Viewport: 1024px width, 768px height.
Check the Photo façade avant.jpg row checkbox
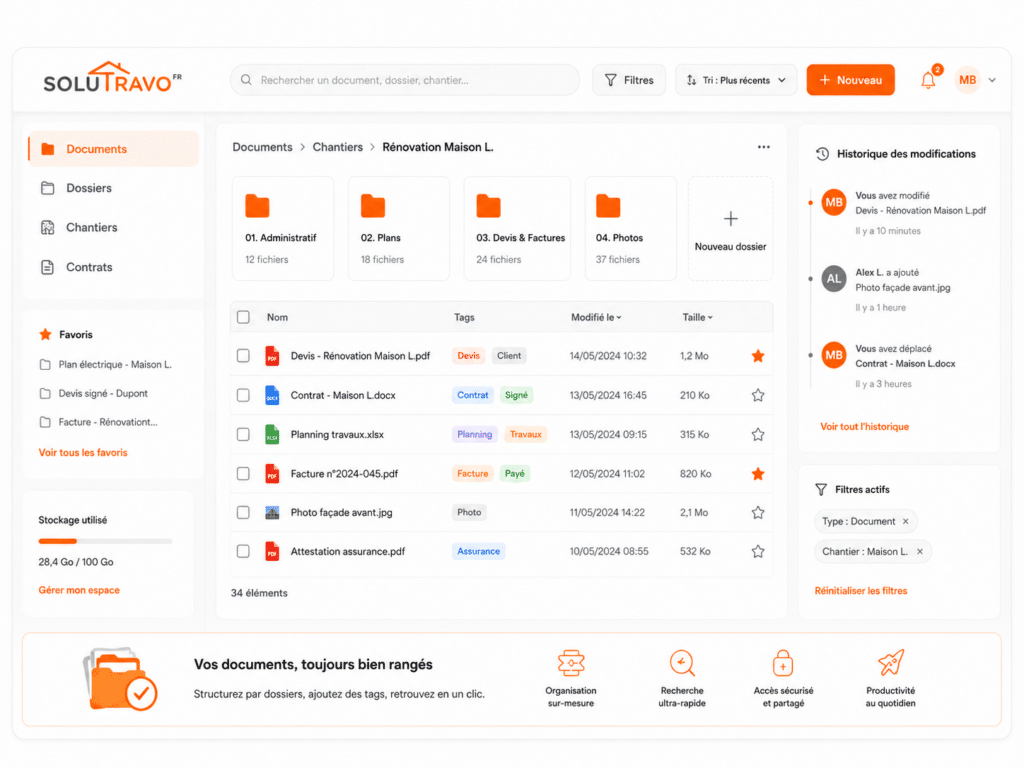tap(244, 513)
